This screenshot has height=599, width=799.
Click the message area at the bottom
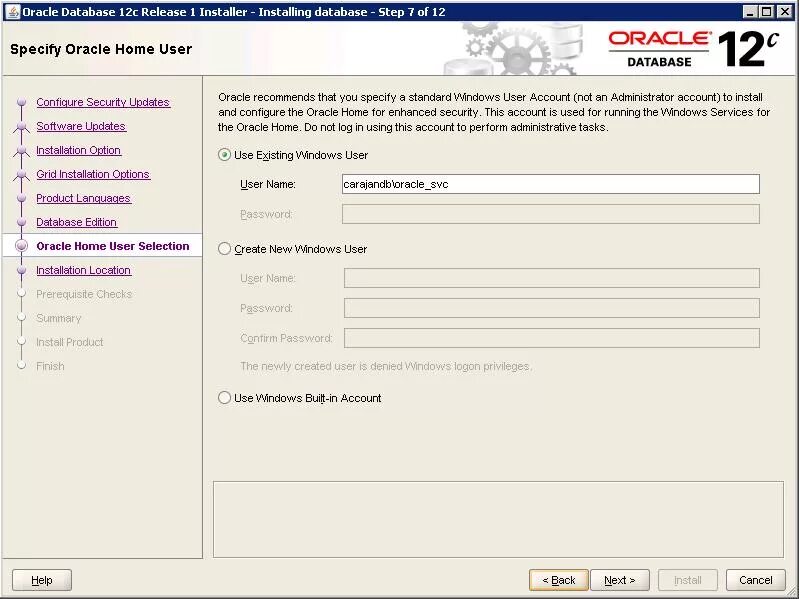pyautogui.click(x=498, y=520)
